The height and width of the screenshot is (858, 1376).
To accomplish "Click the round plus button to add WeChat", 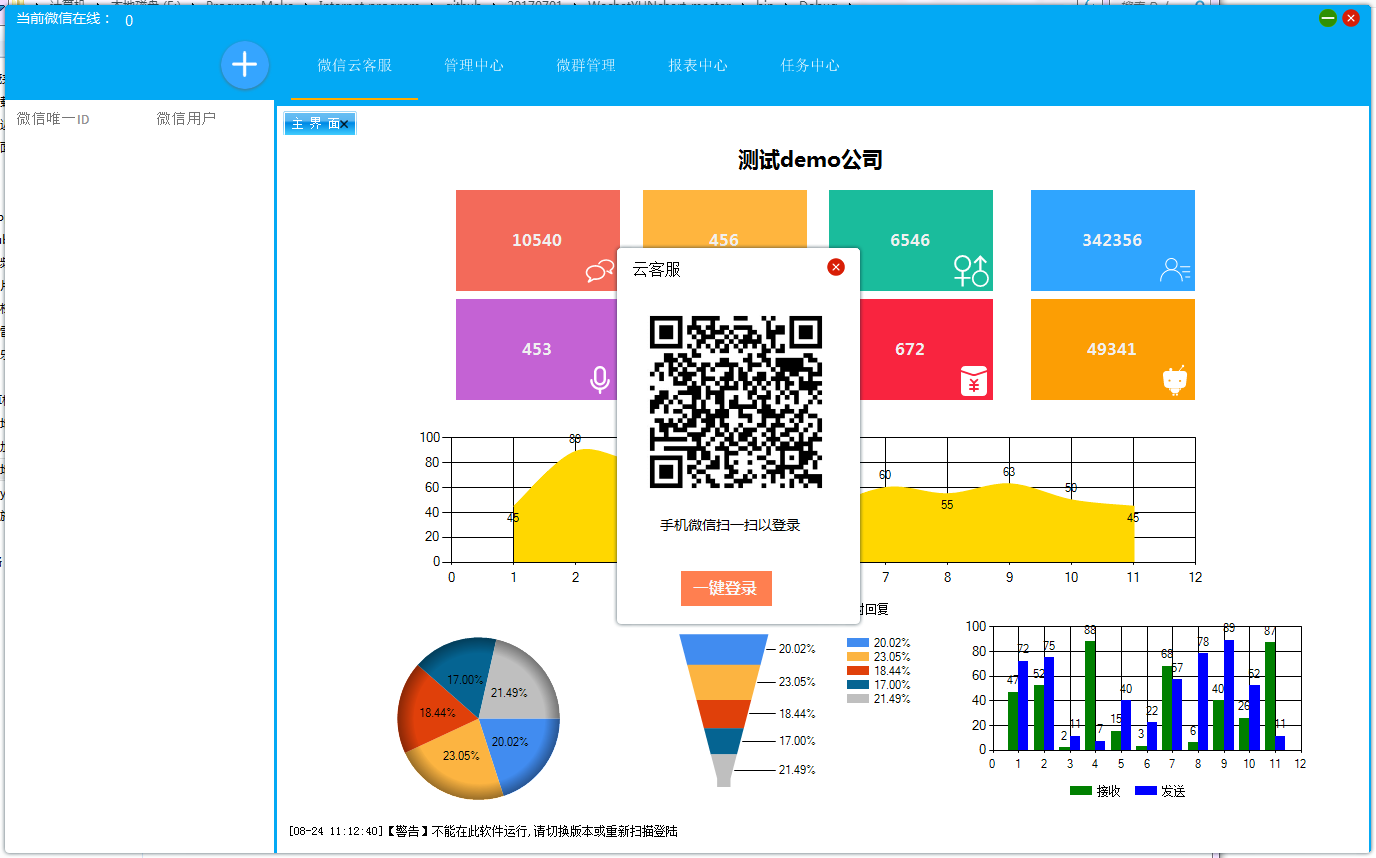I will 245,66.
